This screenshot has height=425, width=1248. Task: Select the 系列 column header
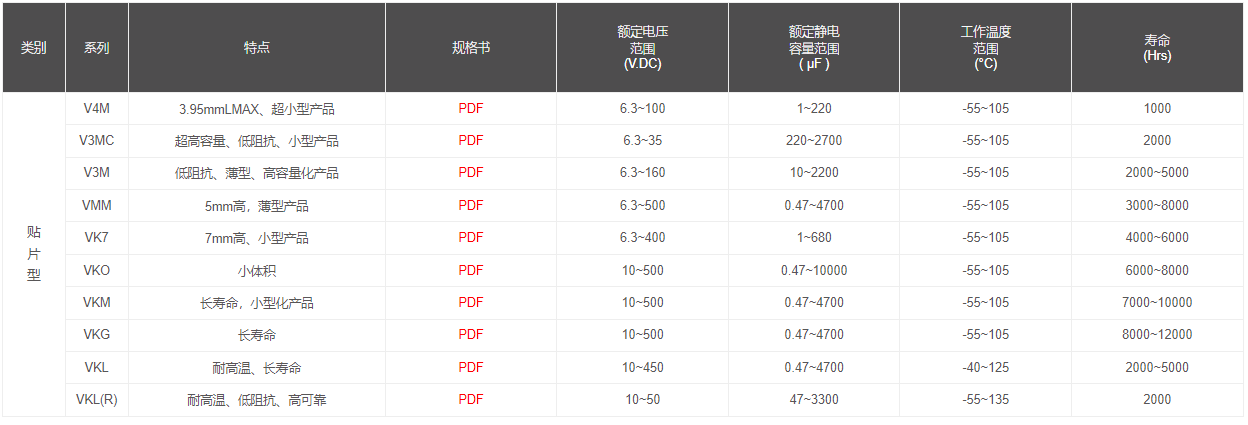pyautogui.click(x=97, y=48)
